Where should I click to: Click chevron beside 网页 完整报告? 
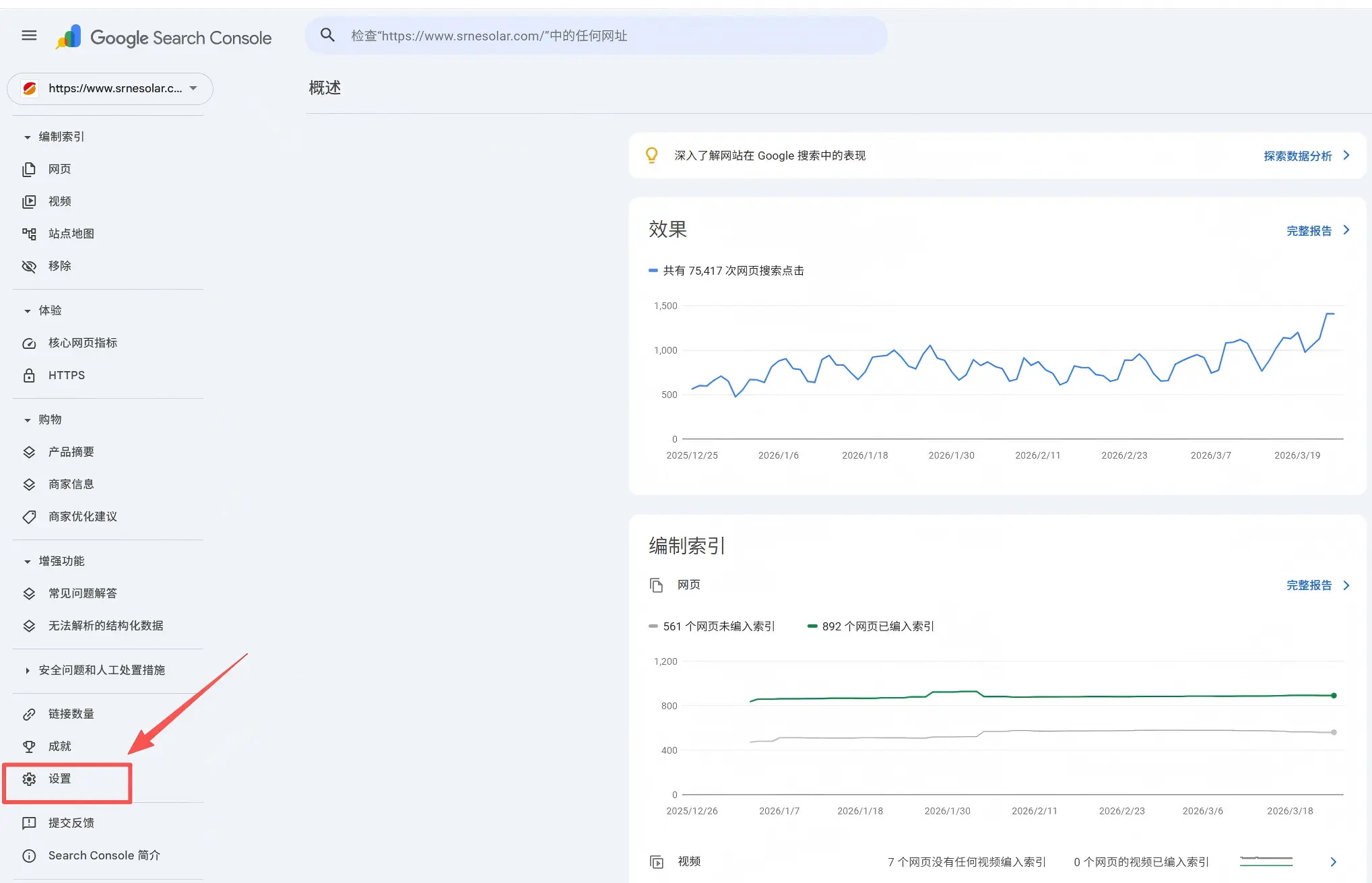click(x=1346, y=585)
